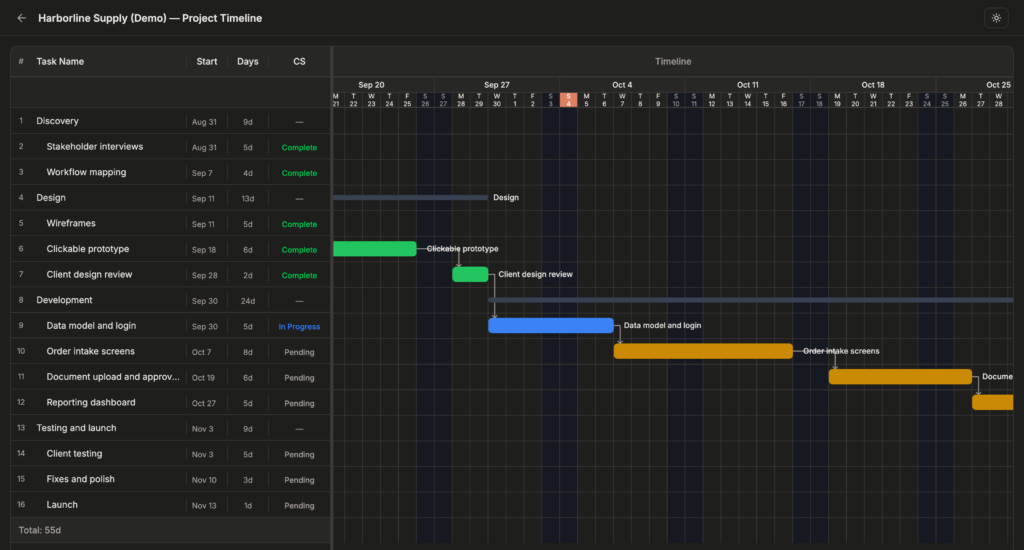Click the gray Development summary bar
Screen dimensions: 1024x550
pyautogui.click(x=751, y=300)
